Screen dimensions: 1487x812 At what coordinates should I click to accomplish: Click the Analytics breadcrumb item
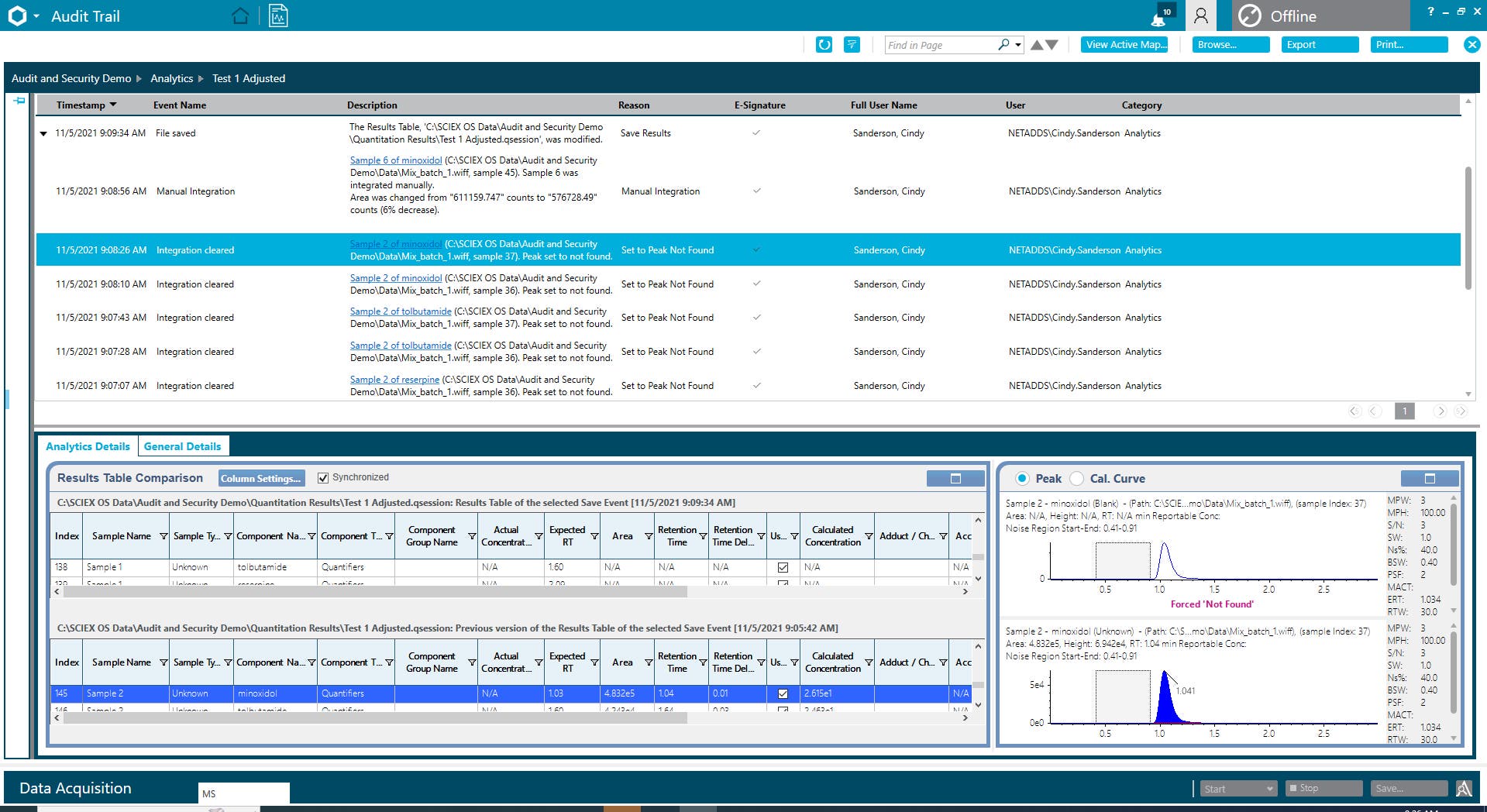[x=171, y=78]
